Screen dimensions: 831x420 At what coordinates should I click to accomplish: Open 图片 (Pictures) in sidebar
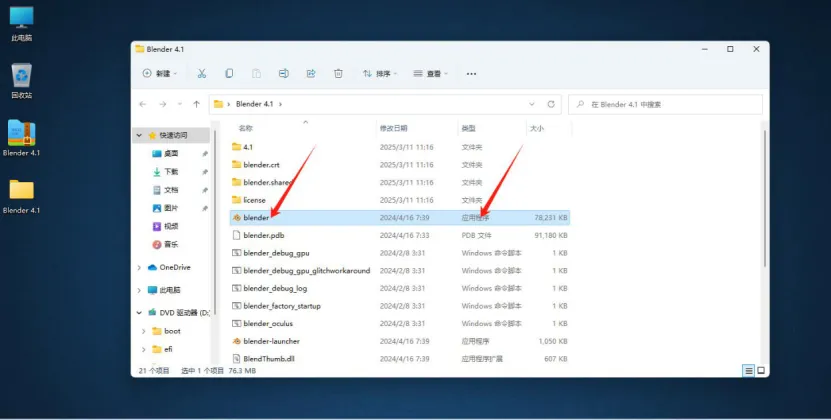coord(171,208)
